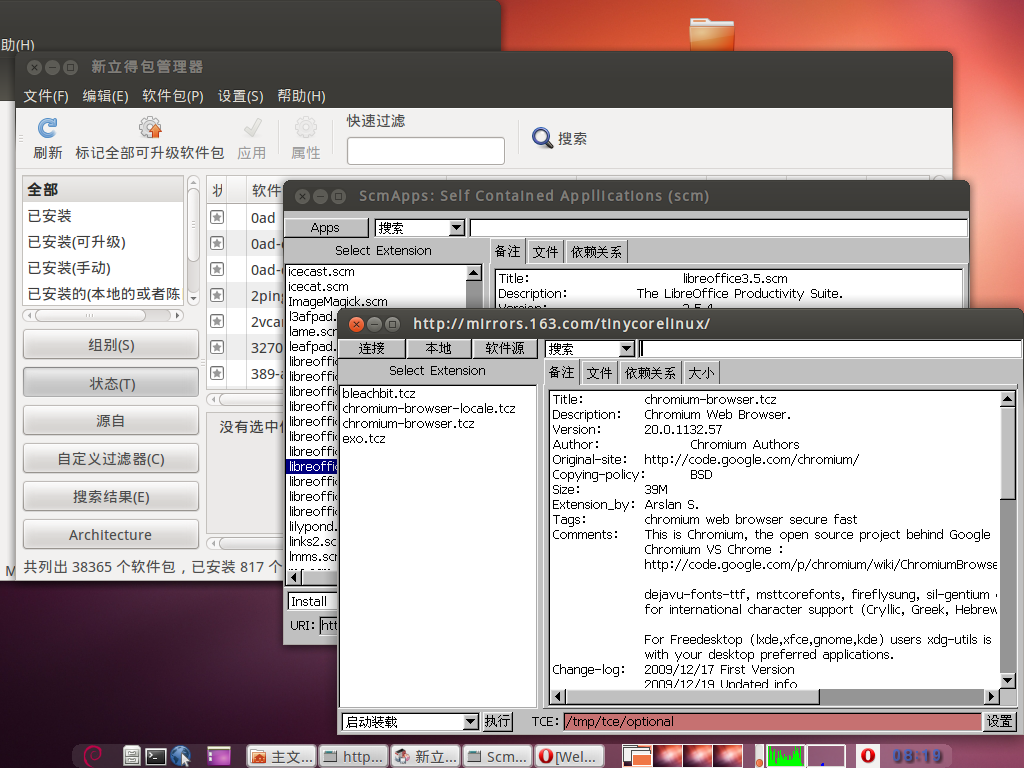The width and height of the screenshot is (1024, 768).
Task: Select icecast.scm in the ScmApps list
Action: coord(321,271)
